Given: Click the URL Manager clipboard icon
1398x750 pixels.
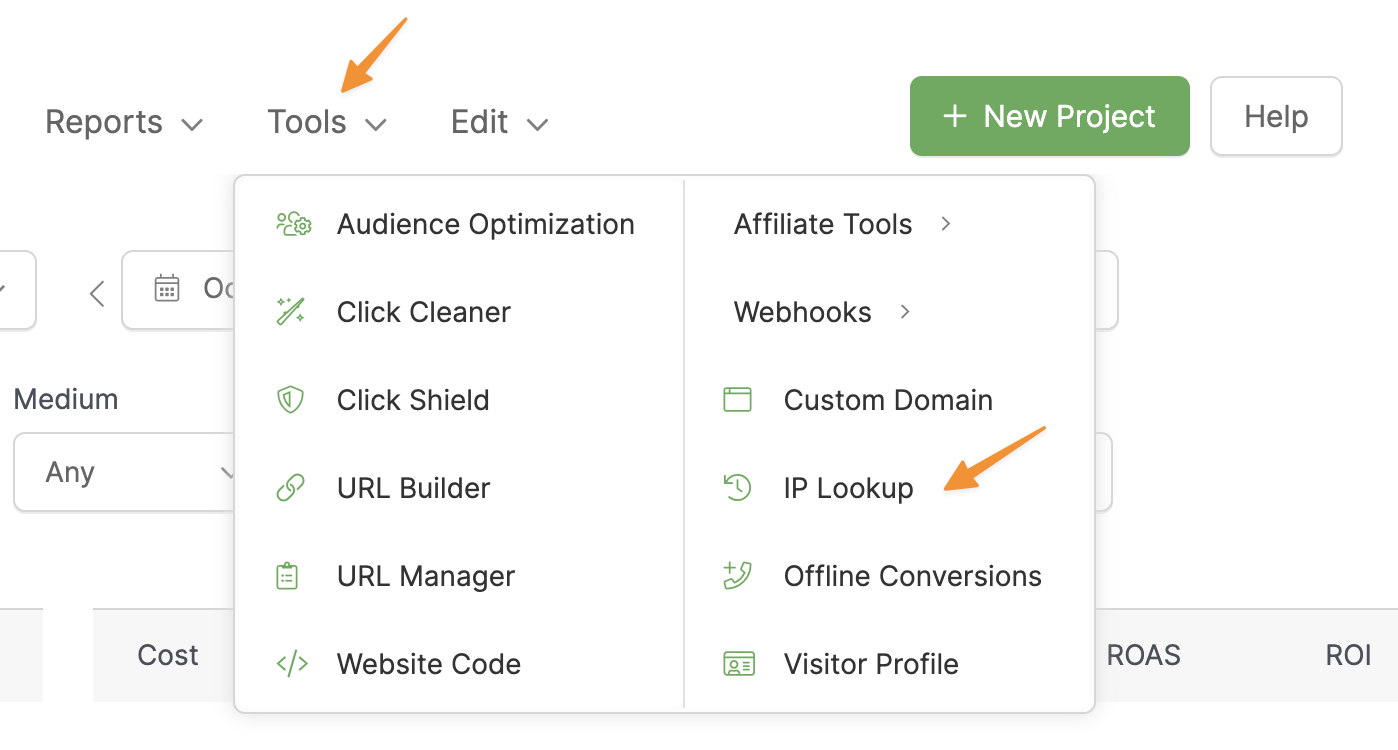Looking at the screenshot, I should (287, 576).
